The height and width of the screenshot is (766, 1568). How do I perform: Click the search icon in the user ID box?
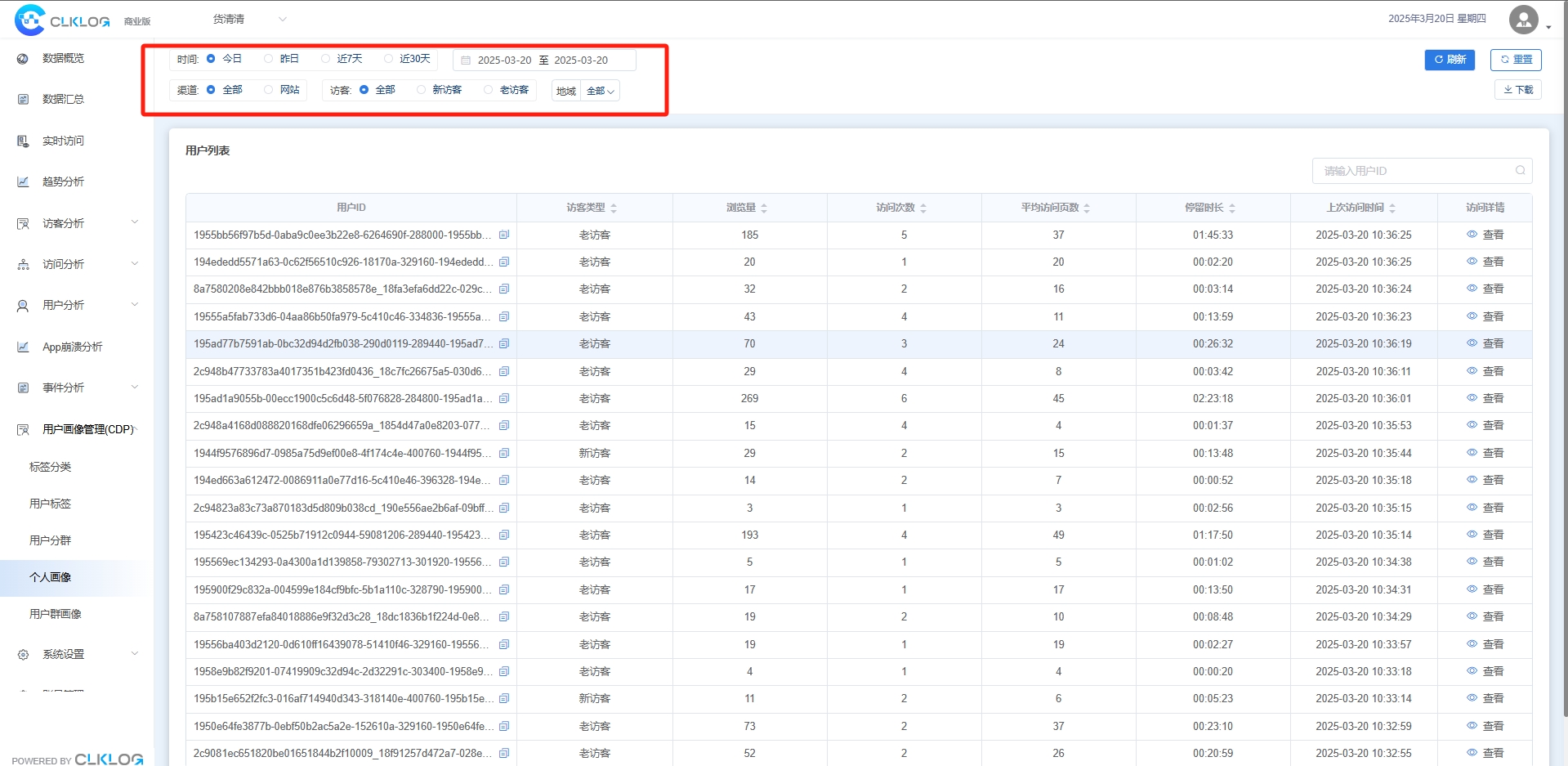1520,171
